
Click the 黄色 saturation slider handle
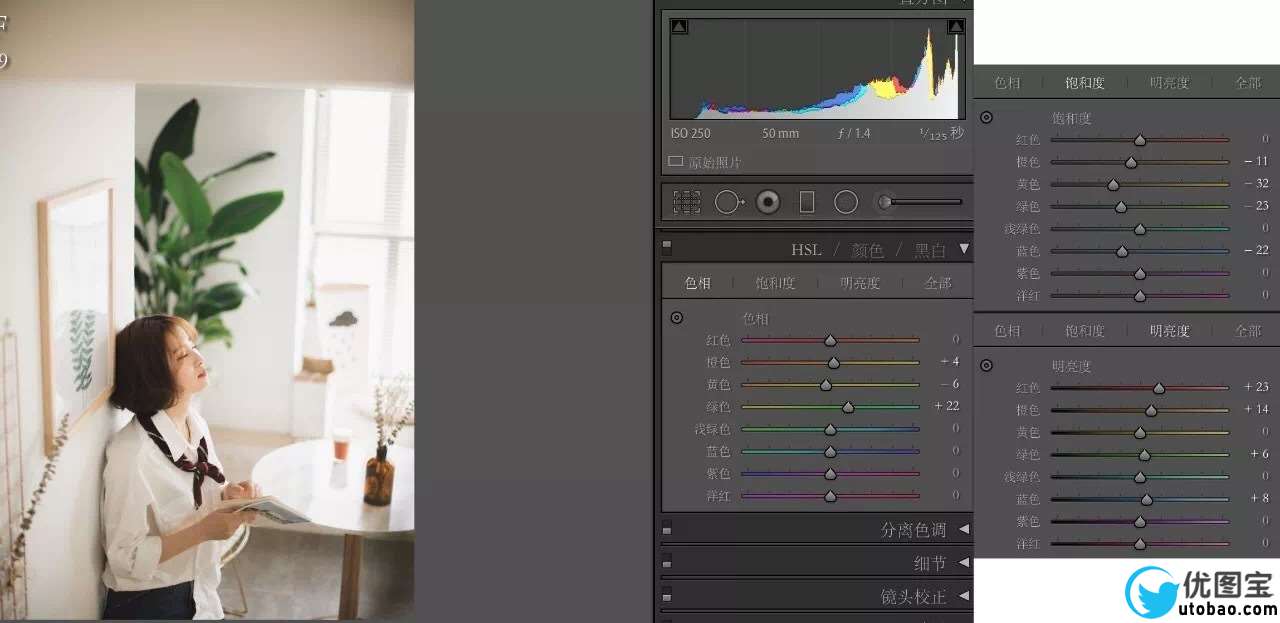tap(1113, 184)
